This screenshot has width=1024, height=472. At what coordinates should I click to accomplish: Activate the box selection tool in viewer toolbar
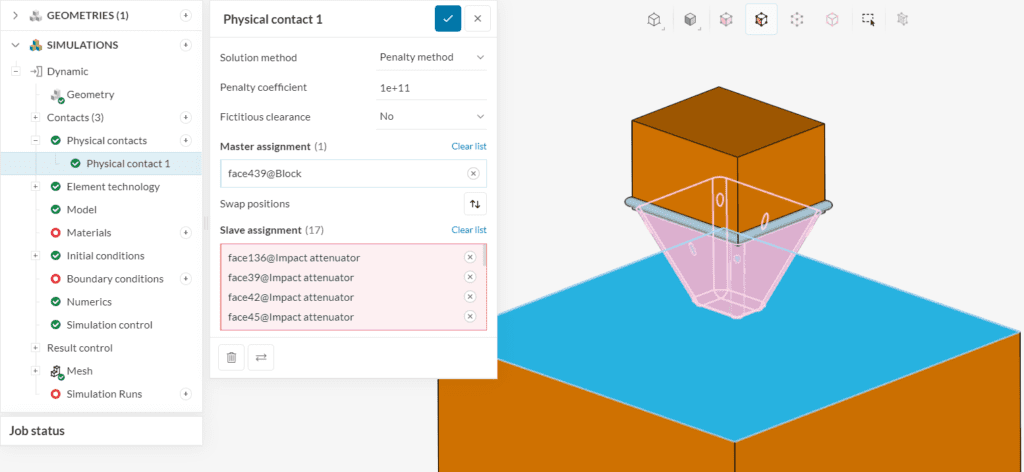click(868, 19)
